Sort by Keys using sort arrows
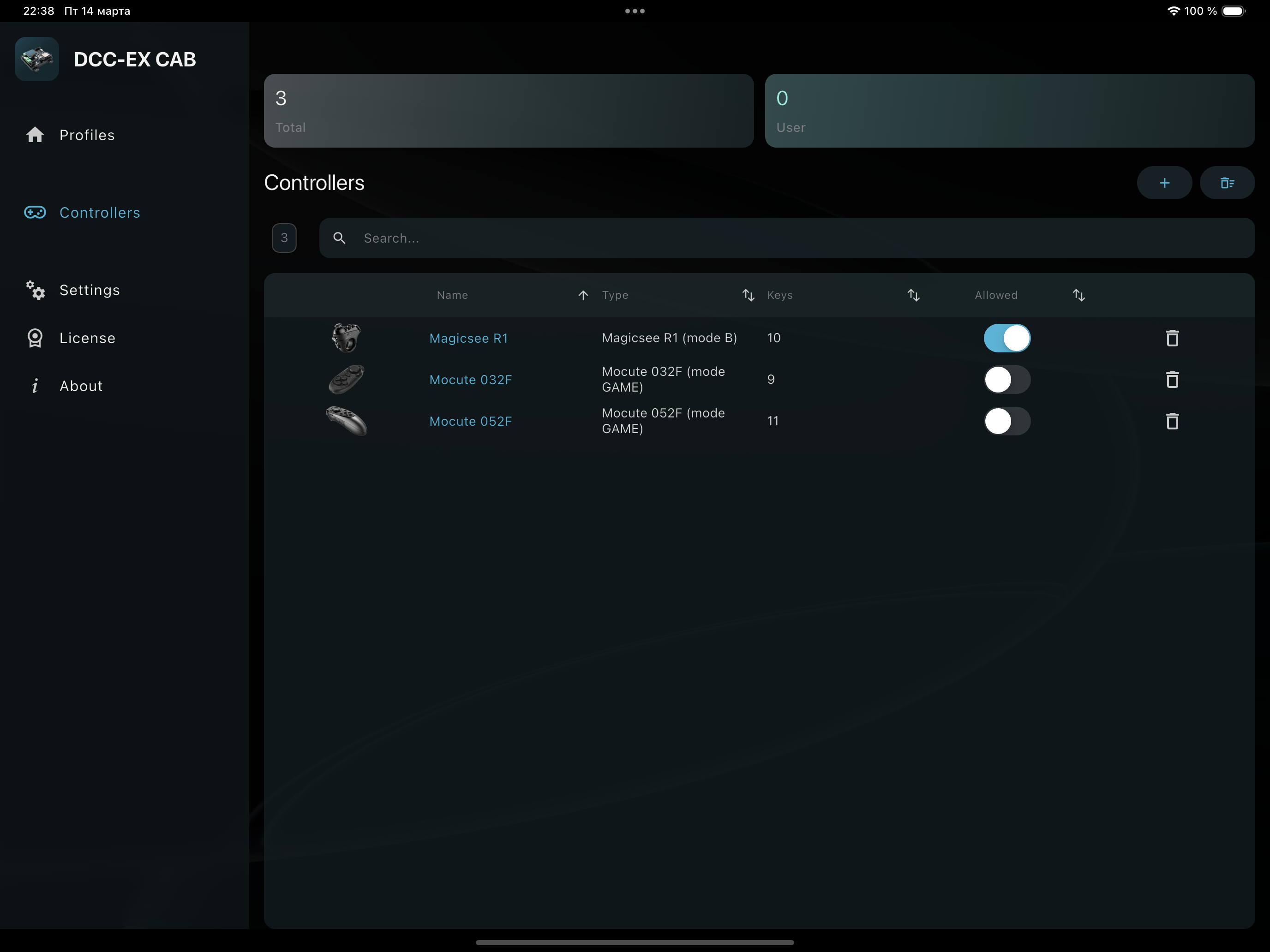Screen dimensions: 1270x952 913,295
